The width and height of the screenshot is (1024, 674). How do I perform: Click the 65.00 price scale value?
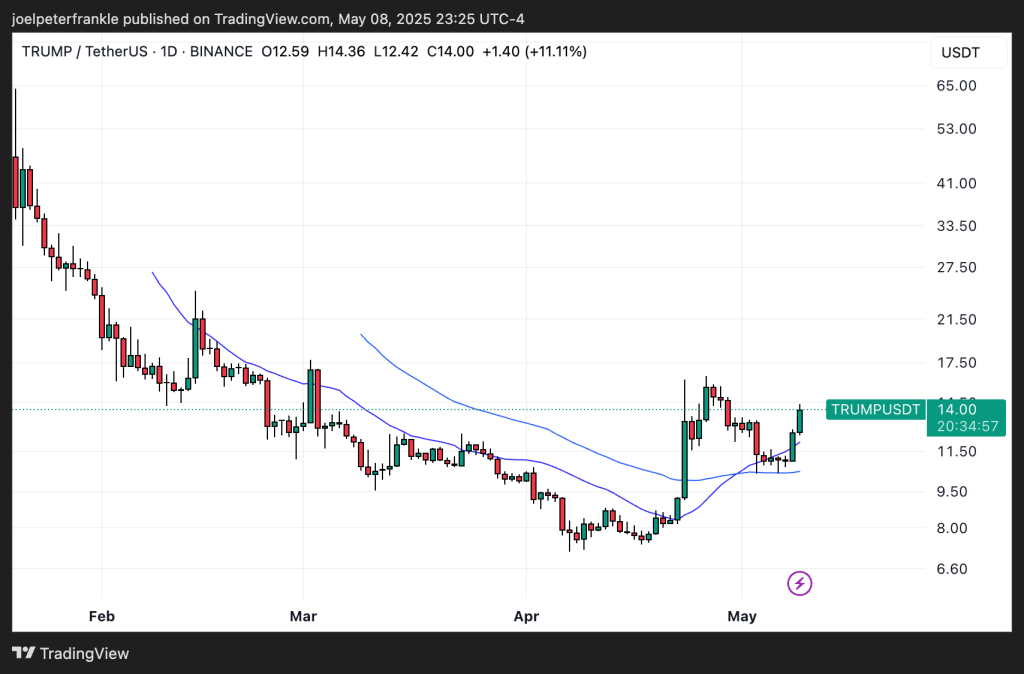tap(958, 86)
